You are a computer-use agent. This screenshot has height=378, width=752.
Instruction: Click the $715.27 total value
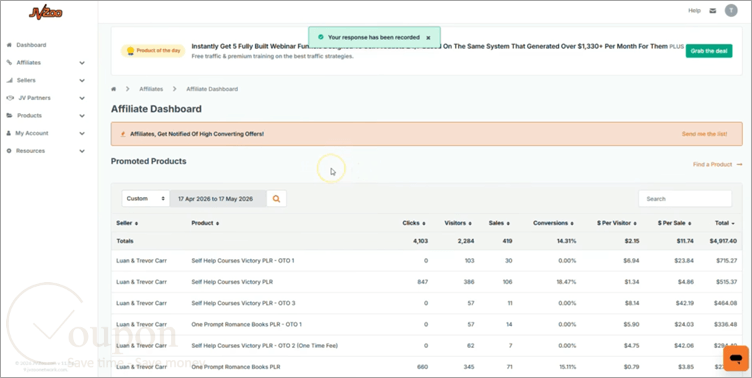pos(726,261)
